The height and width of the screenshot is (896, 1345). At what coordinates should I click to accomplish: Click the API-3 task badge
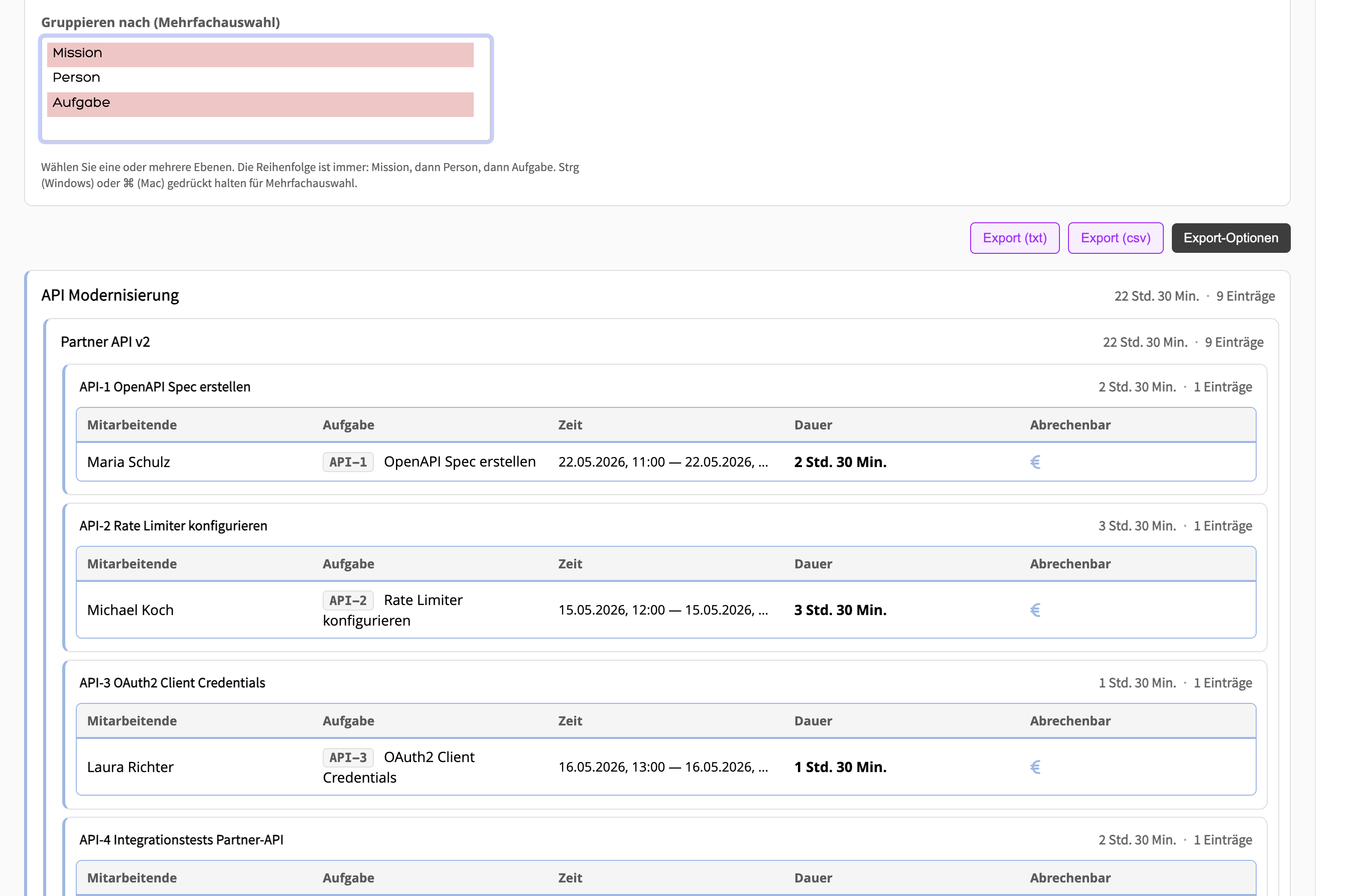347,757
